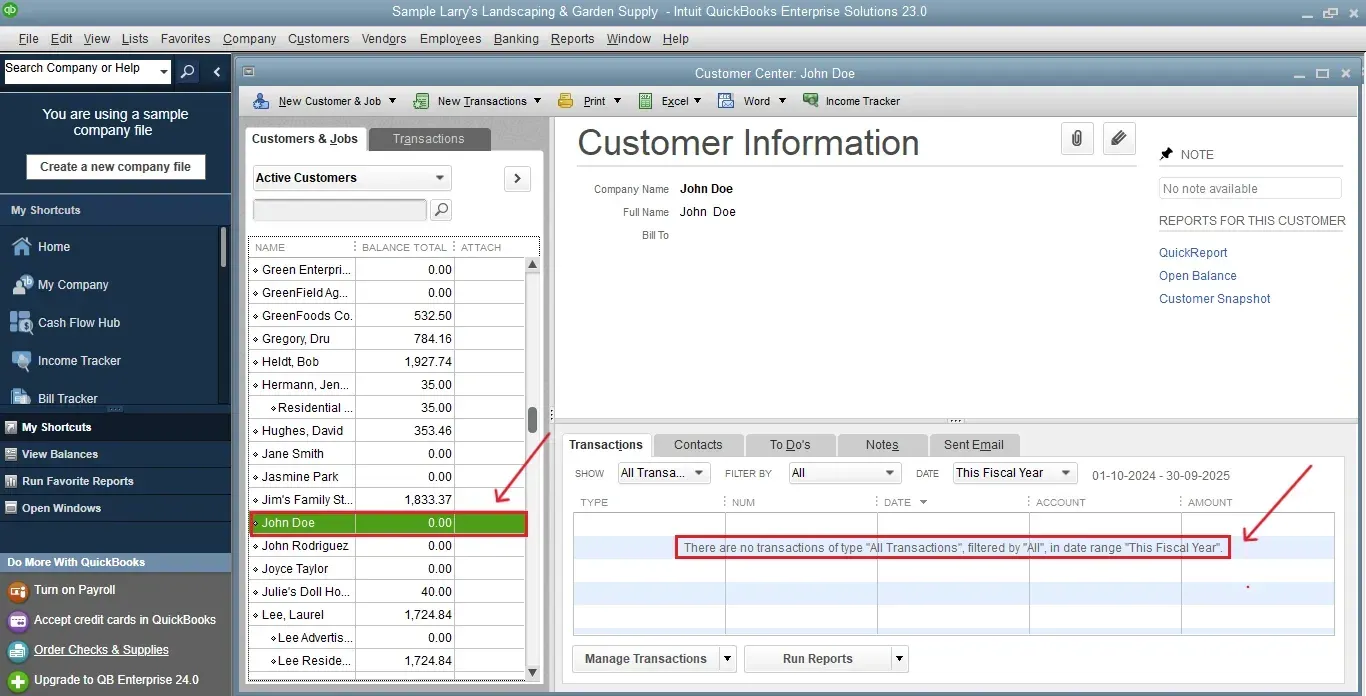Viewport: 1366px width, 696px height.
Task: Switch to Sent Email tab
Action: [974, 445]
